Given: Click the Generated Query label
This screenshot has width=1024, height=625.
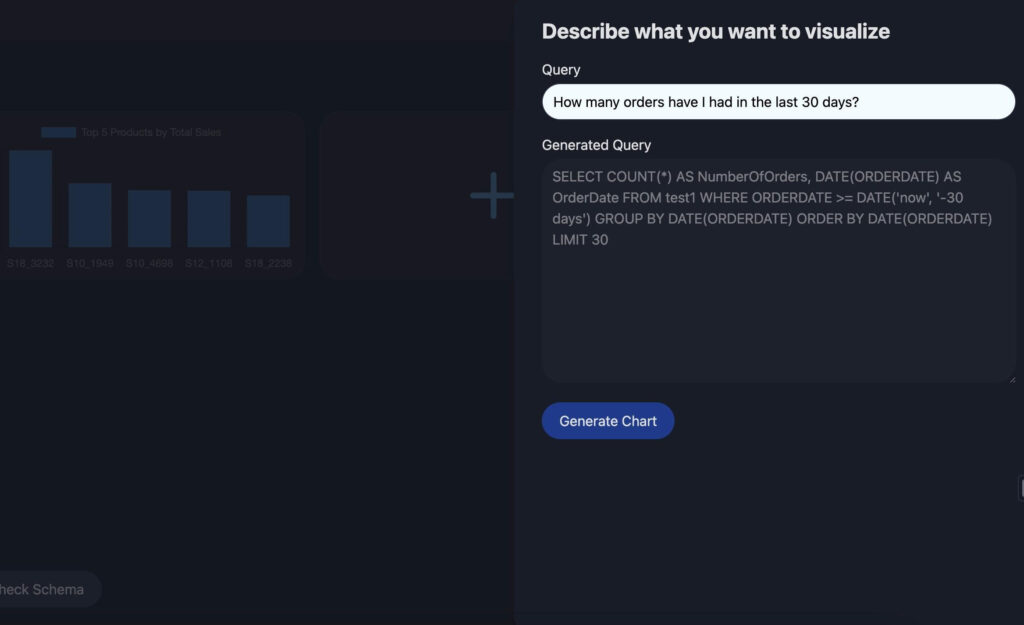Looking at the screenshot, I should [x=596, y=145].
